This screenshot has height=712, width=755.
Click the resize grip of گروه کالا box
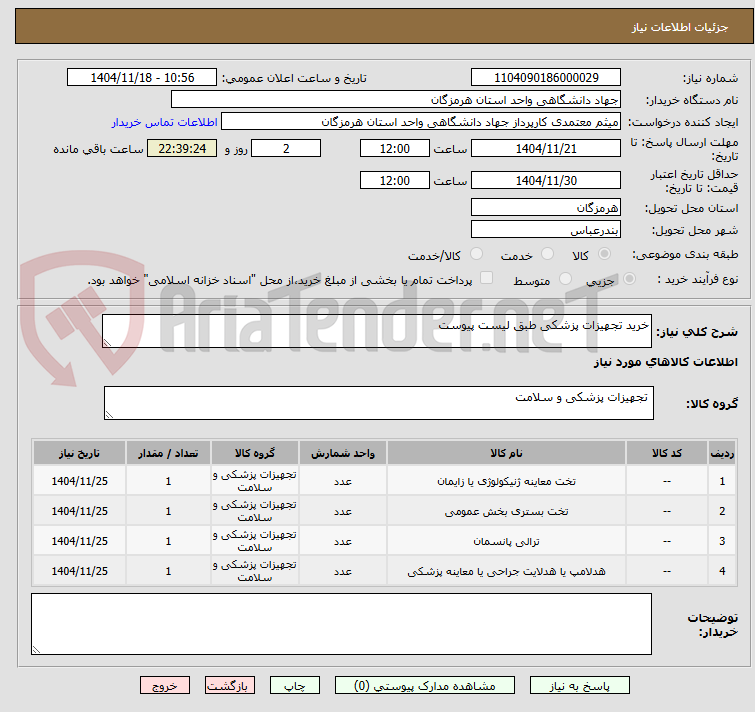[x=109, y=414]
